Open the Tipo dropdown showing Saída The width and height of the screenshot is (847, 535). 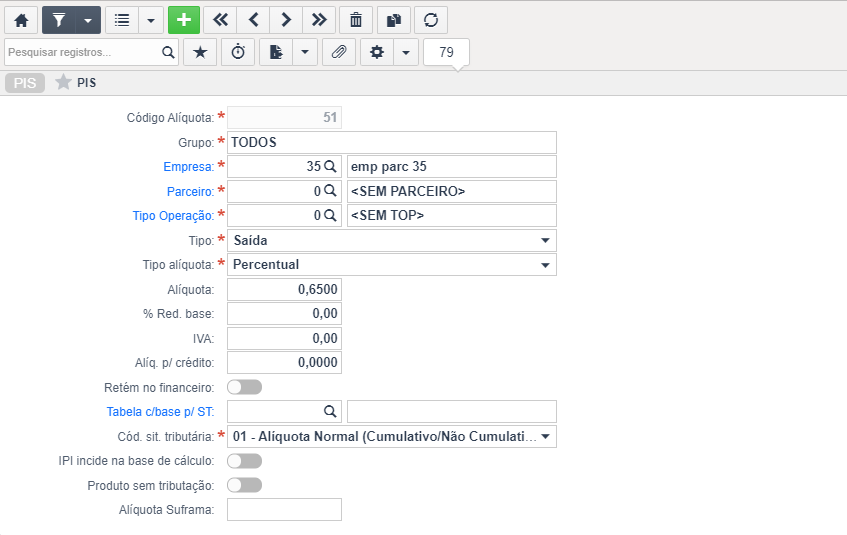(392, 240)
